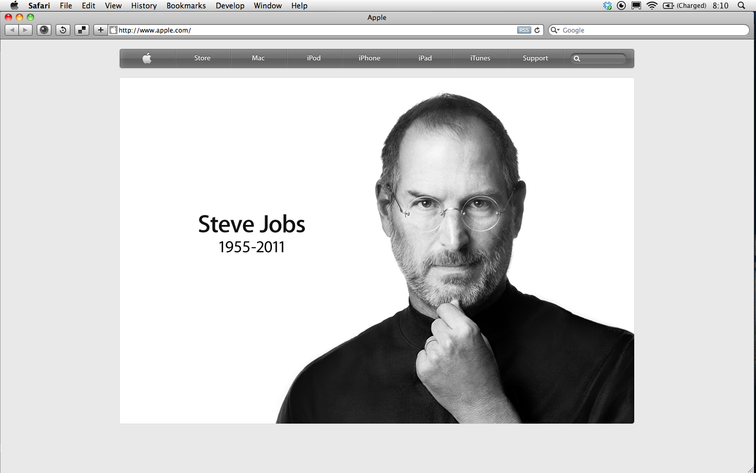Go forward using the Safari forward arrow

(25, 30)
